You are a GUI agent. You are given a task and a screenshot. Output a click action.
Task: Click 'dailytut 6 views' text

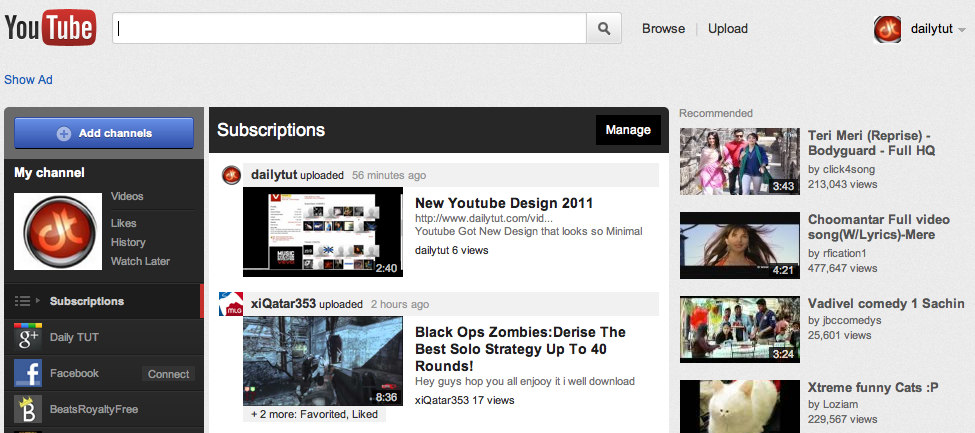tap(451, 250)
